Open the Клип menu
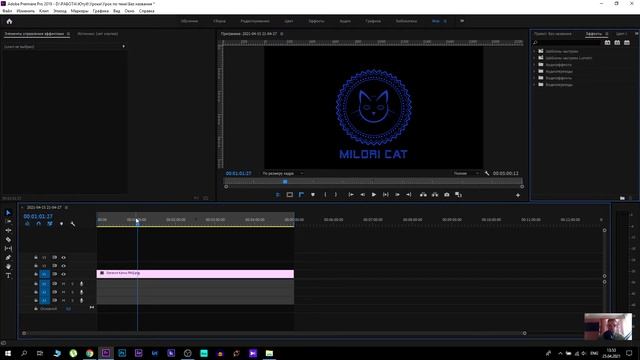 (x=44, y=11)
